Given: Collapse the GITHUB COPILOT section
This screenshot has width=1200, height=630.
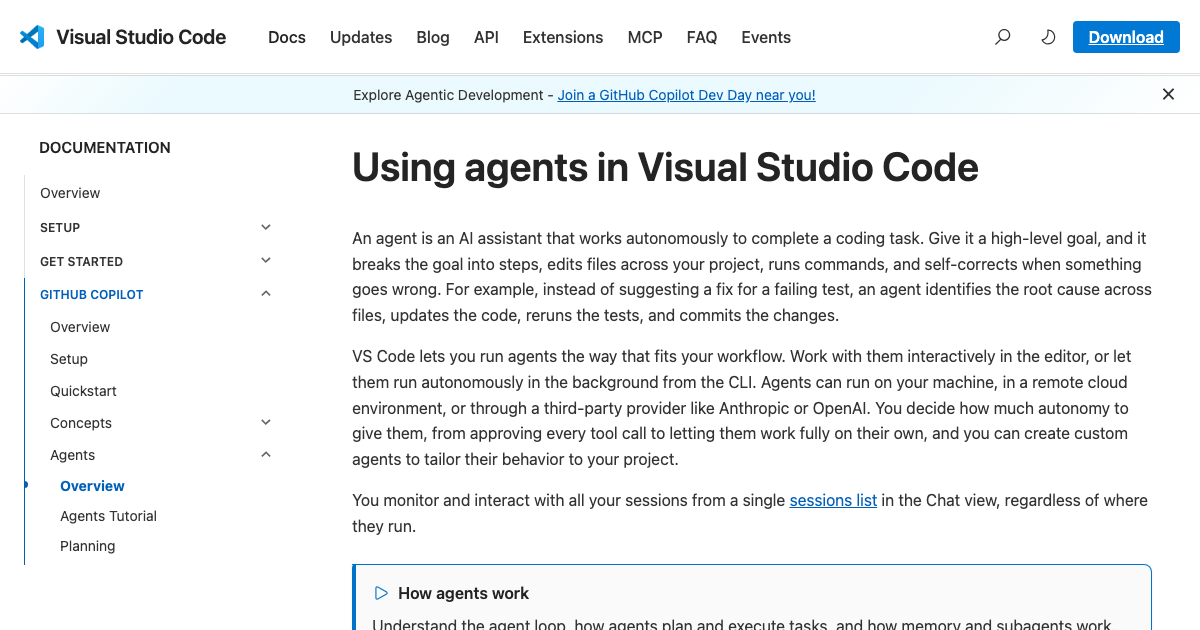Looking at the screenshot, I should click(265, 293).
